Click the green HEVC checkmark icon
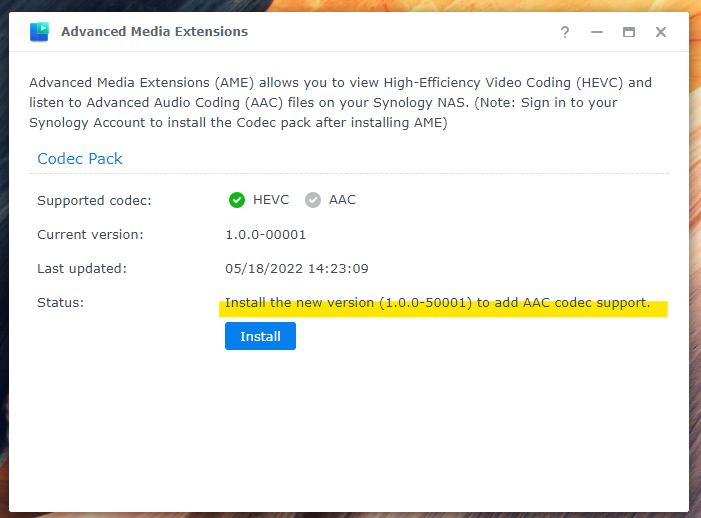This screenshot has height=518, width=701. tap(237, 200)
